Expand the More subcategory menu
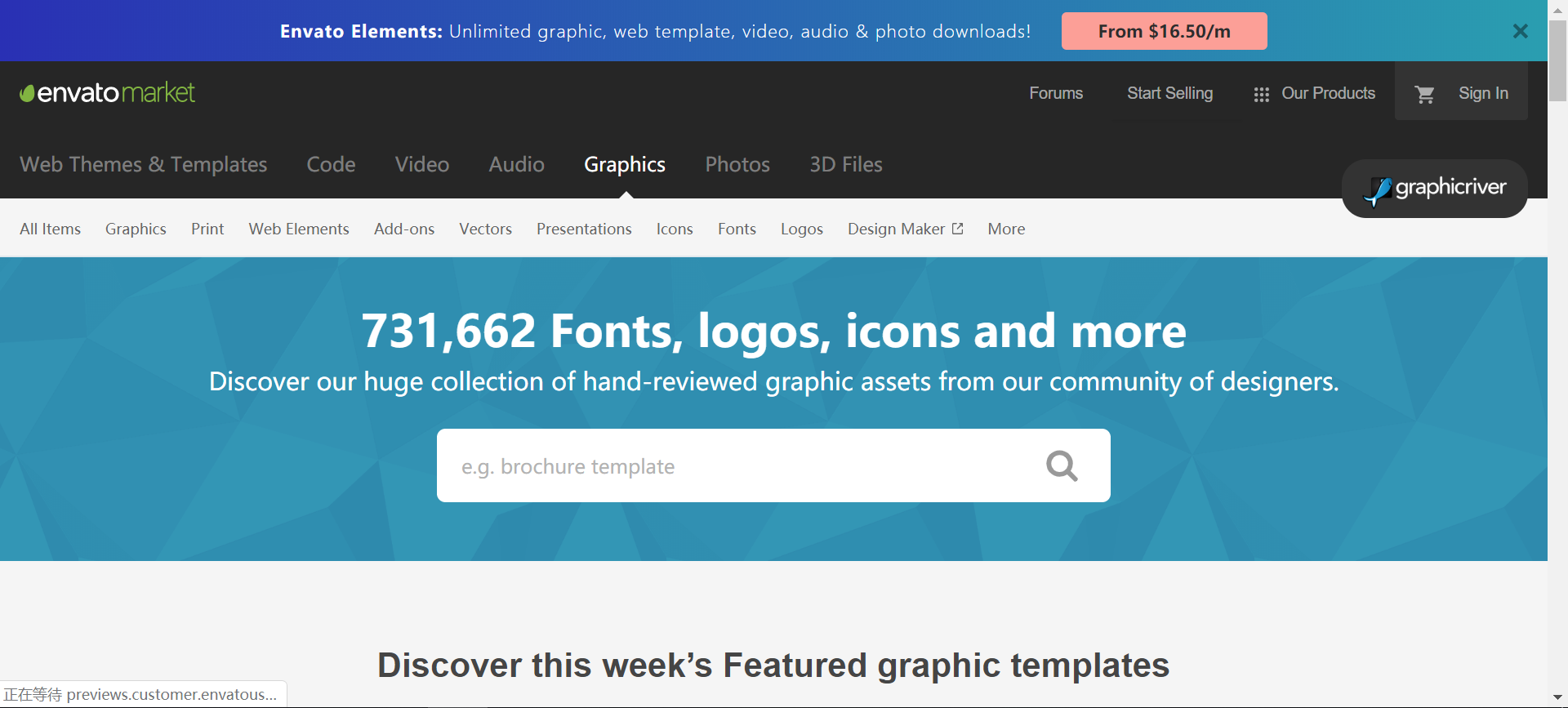This screenshot has height=708, width=1568. click(1006, 229)
